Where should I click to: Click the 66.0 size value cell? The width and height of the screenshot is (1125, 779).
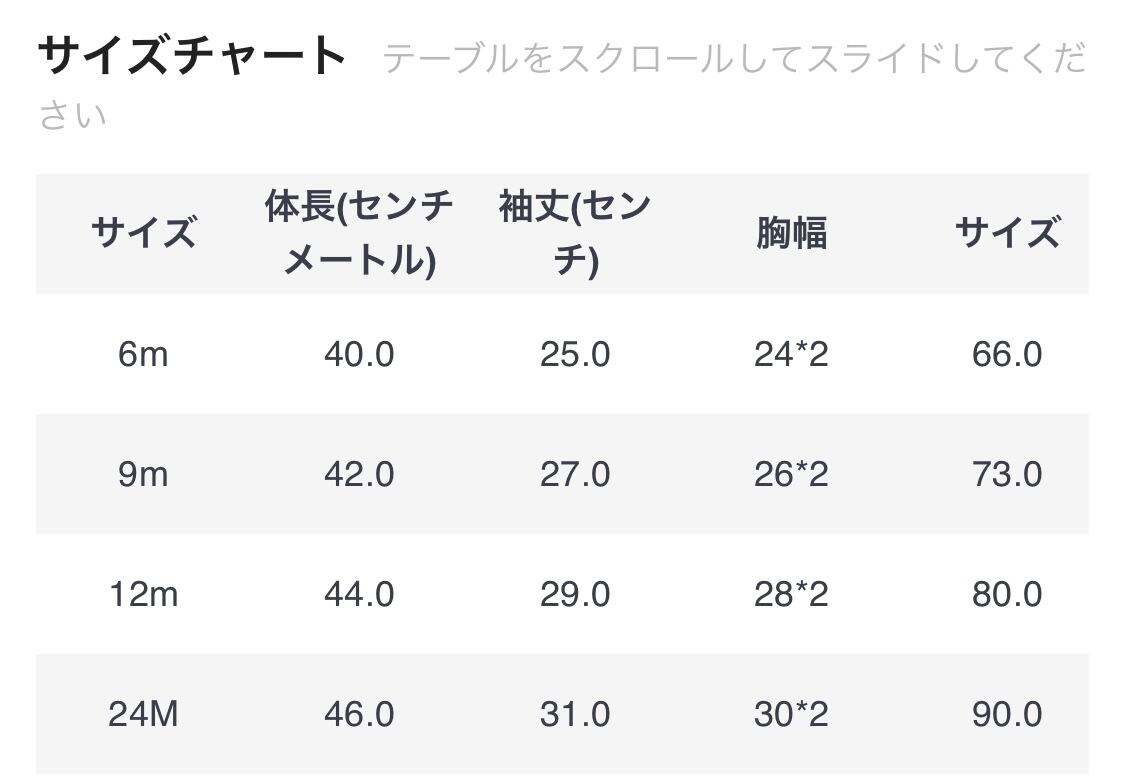[1007, 354]
